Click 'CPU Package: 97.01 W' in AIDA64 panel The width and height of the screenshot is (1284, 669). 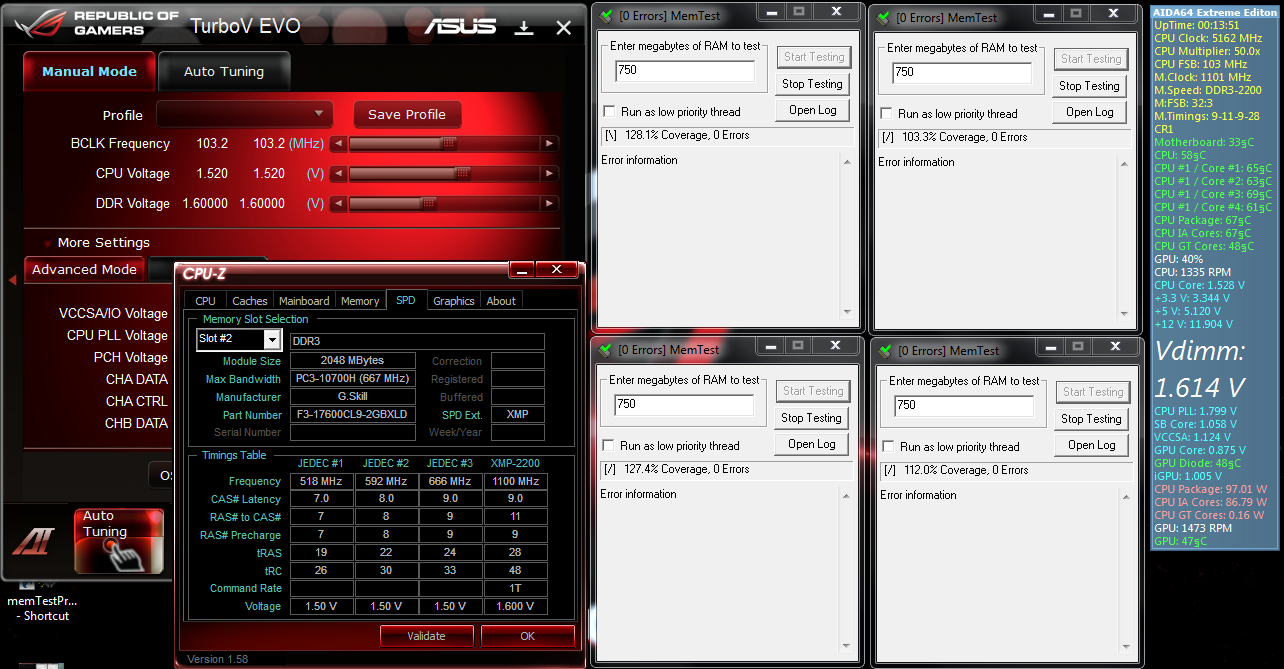1210,490
